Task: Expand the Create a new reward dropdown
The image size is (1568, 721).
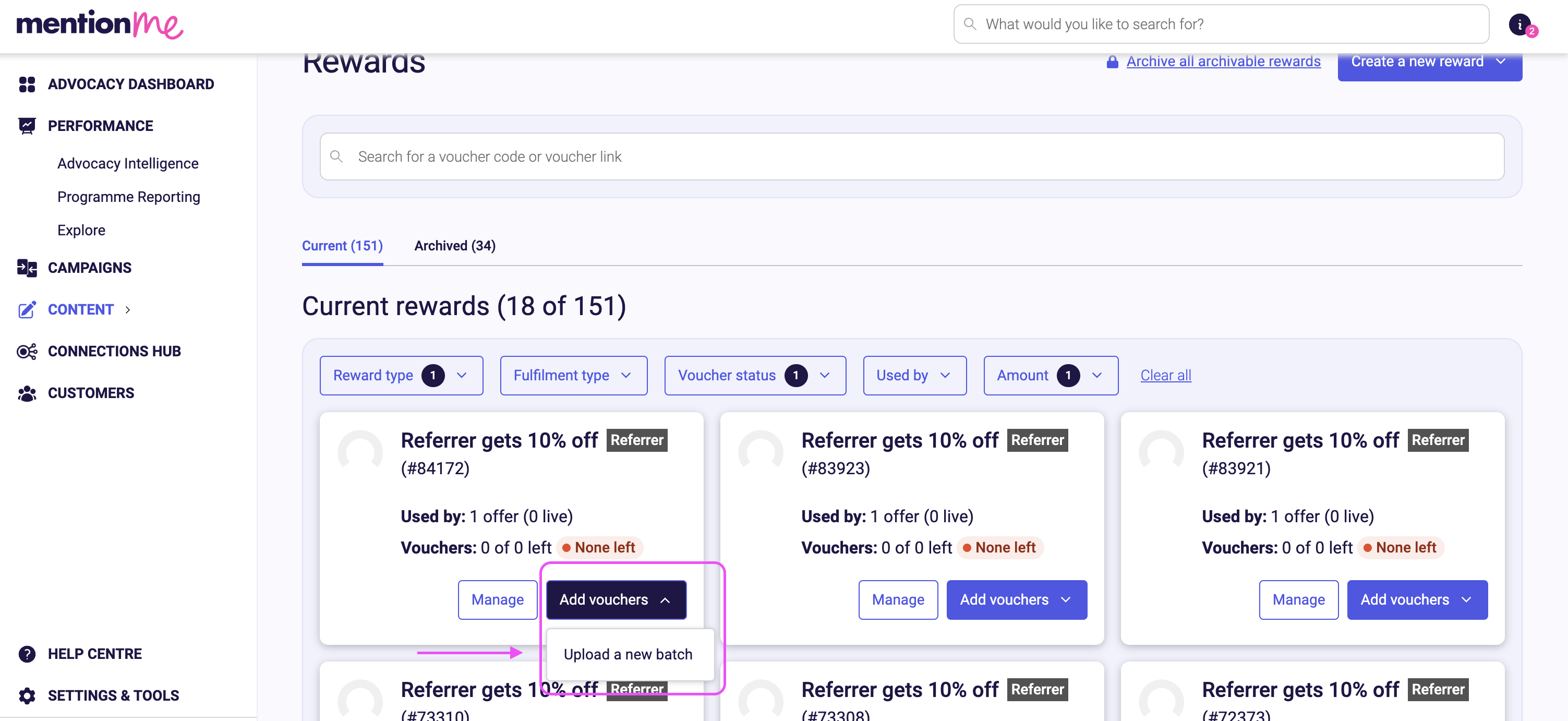Action: tap(1430, 63)
